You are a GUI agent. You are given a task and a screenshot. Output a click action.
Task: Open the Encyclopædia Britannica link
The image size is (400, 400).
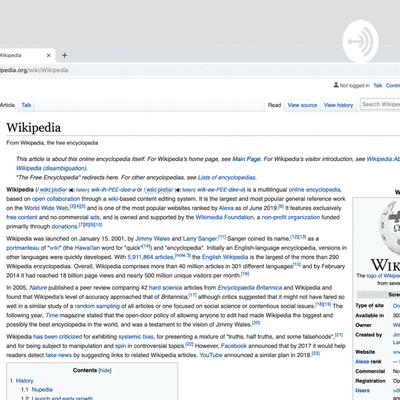point(250,288)
